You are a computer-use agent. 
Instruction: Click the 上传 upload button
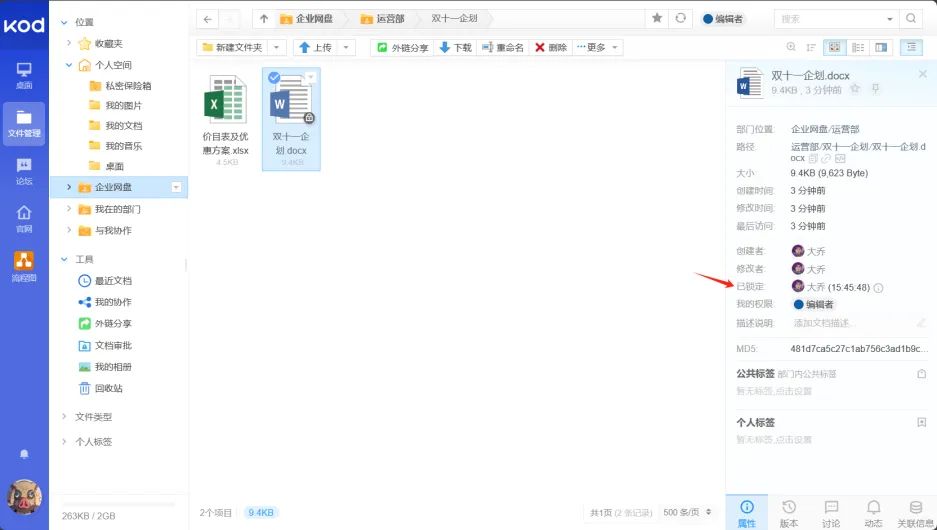click(315, 47)
